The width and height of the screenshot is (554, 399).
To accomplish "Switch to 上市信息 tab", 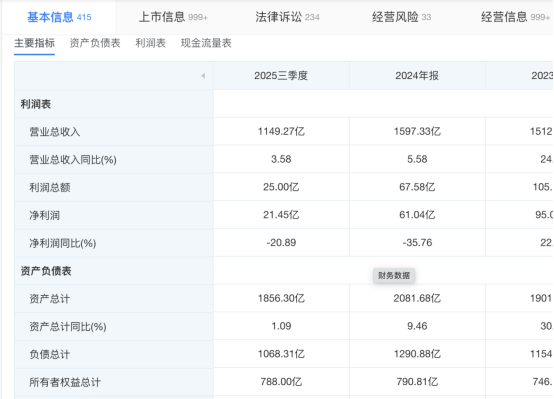I will pyautogui.click(x=173, y=17).
